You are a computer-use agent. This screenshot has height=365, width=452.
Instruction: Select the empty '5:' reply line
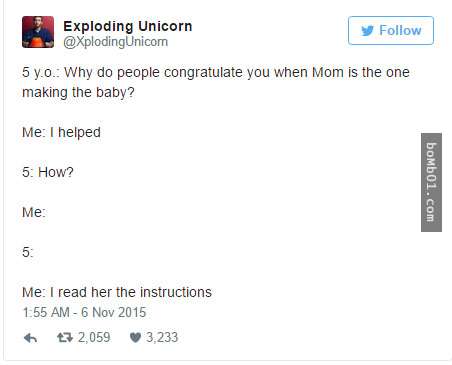tap(28, 252)
